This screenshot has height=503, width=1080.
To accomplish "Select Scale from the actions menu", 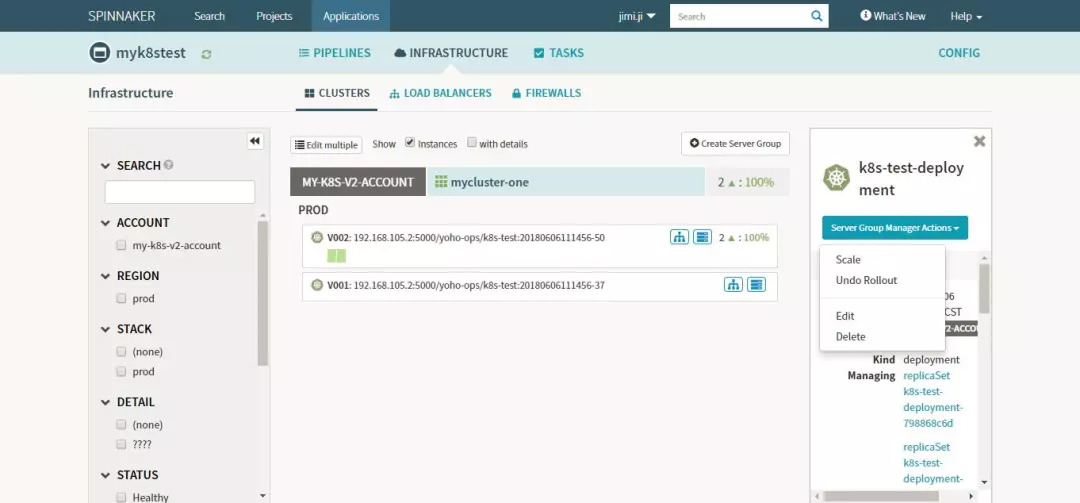I will point(848,260).
